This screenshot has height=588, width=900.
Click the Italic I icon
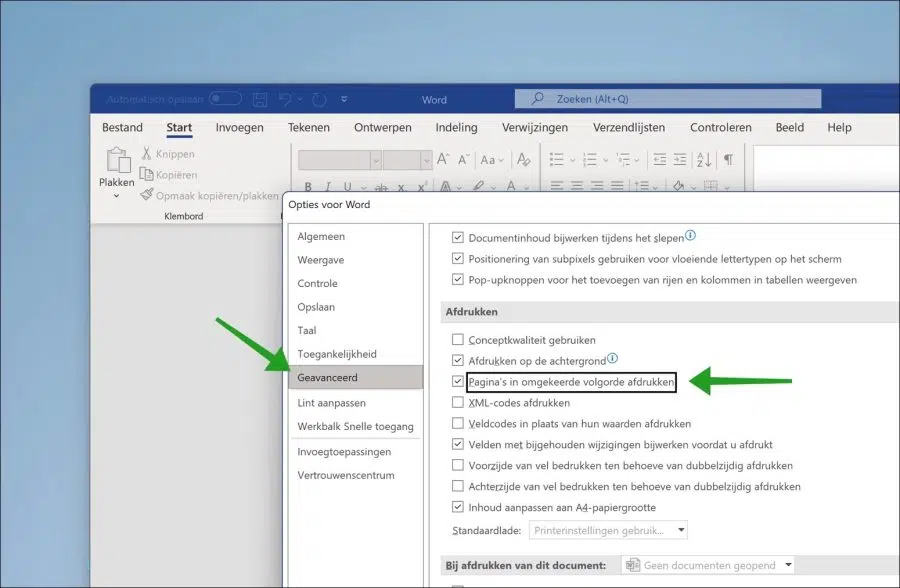coord(328,187)
